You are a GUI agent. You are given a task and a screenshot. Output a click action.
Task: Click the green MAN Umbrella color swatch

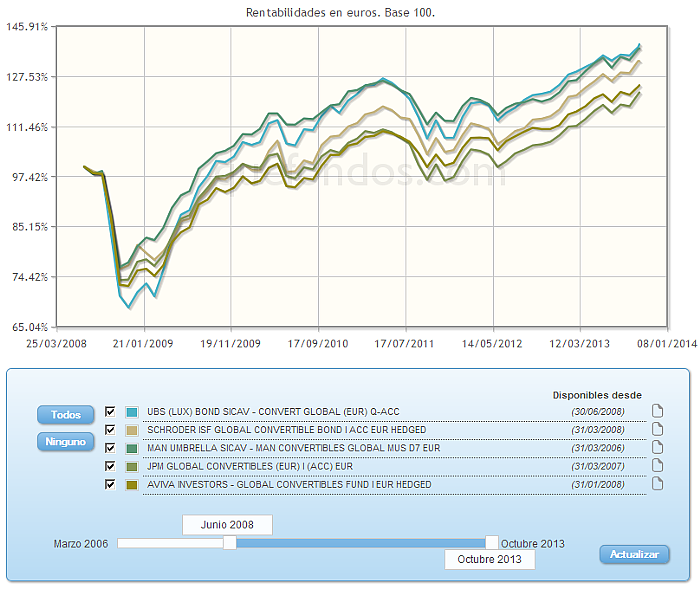point(132,448)
